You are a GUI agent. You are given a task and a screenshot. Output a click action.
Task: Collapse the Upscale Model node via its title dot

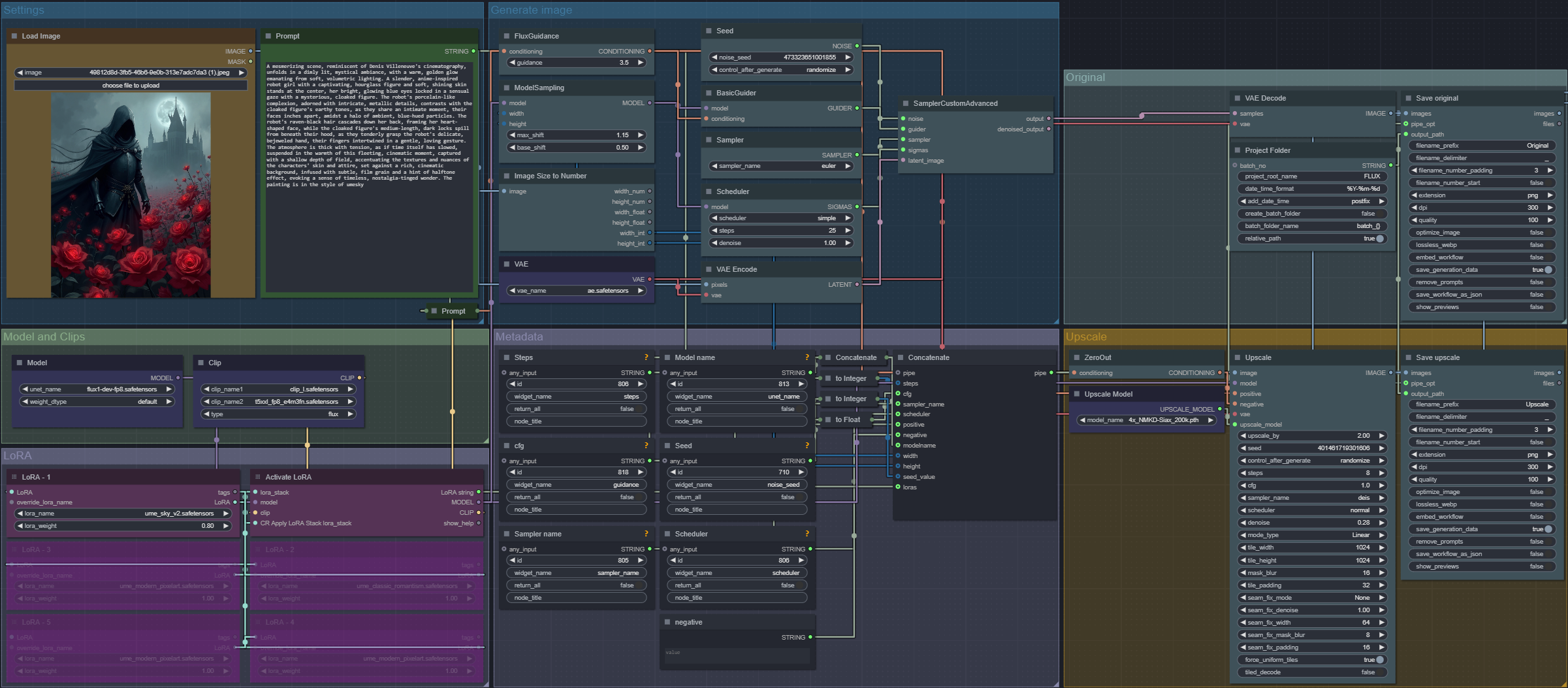click(x=1076, y=394)
